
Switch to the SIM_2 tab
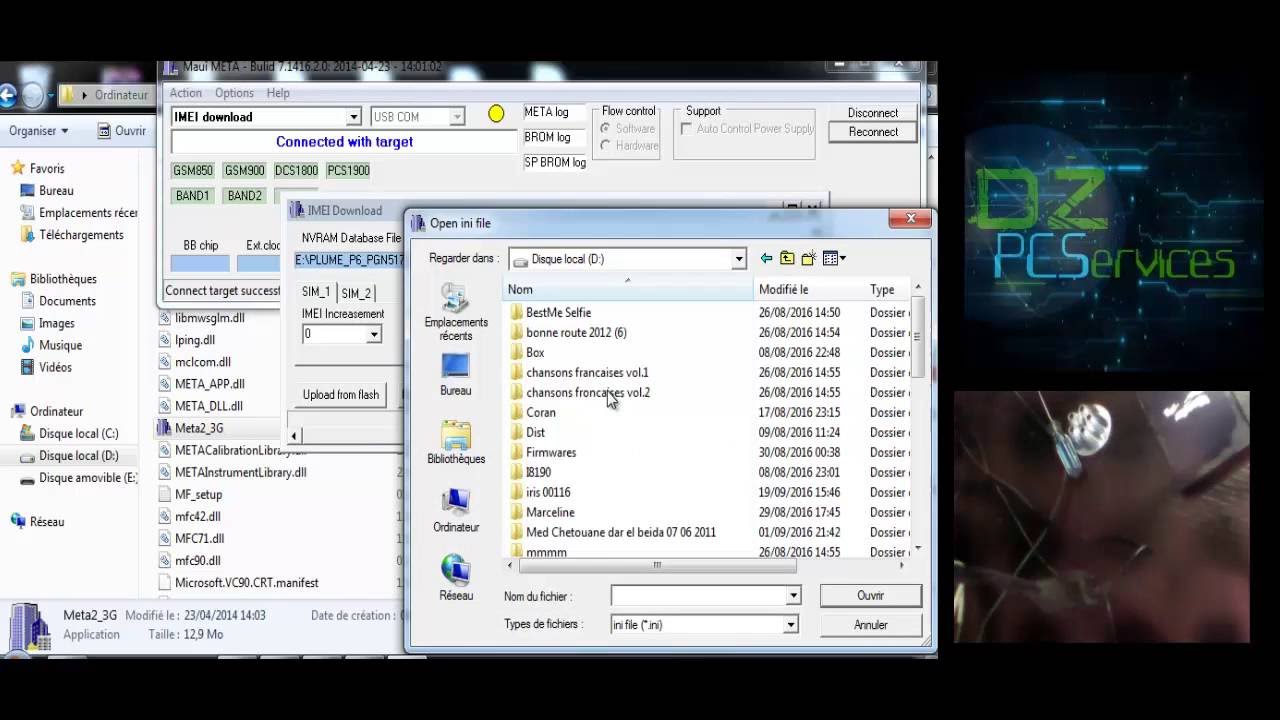[356, 293]
